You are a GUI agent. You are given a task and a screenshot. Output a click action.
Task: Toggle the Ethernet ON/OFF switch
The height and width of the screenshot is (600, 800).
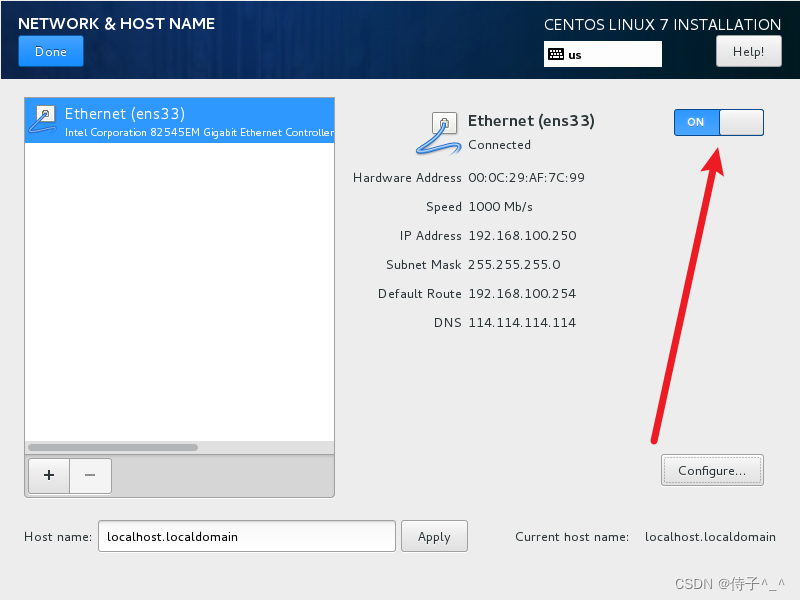[x=718, y=122]
